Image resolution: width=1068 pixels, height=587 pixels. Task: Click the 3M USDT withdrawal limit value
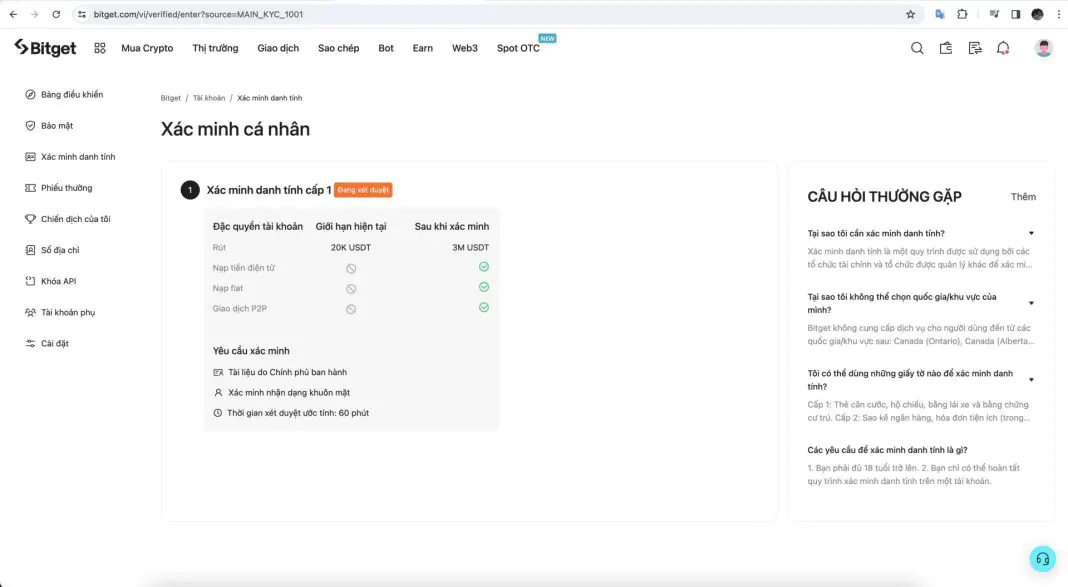tap(471, 248)
